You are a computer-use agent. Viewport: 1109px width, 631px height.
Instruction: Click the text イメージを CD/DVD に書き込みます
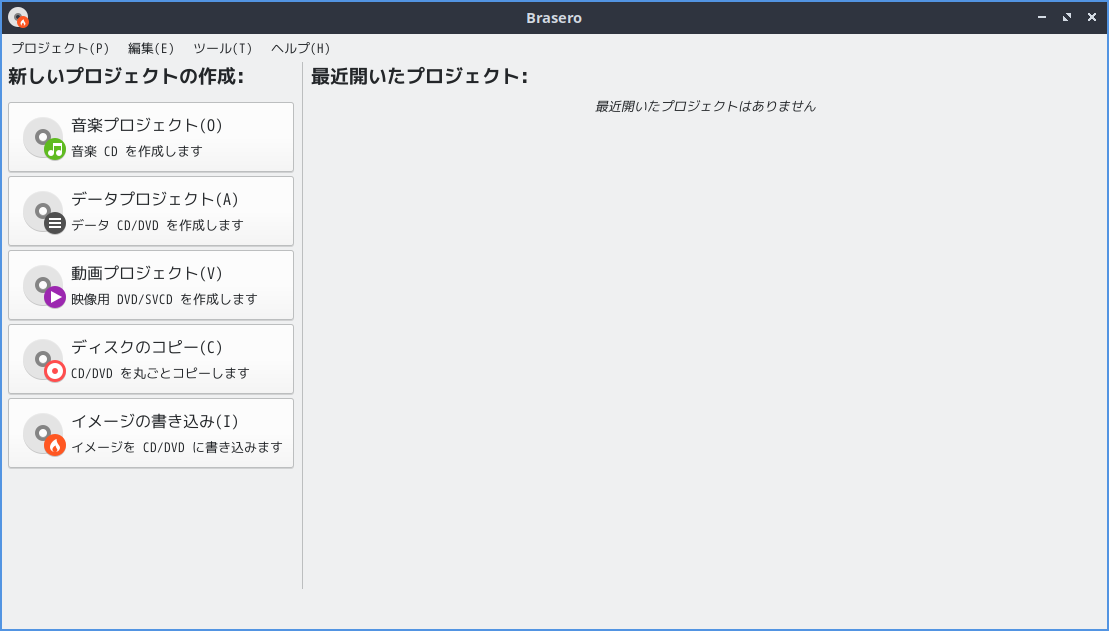click(177, 448)
